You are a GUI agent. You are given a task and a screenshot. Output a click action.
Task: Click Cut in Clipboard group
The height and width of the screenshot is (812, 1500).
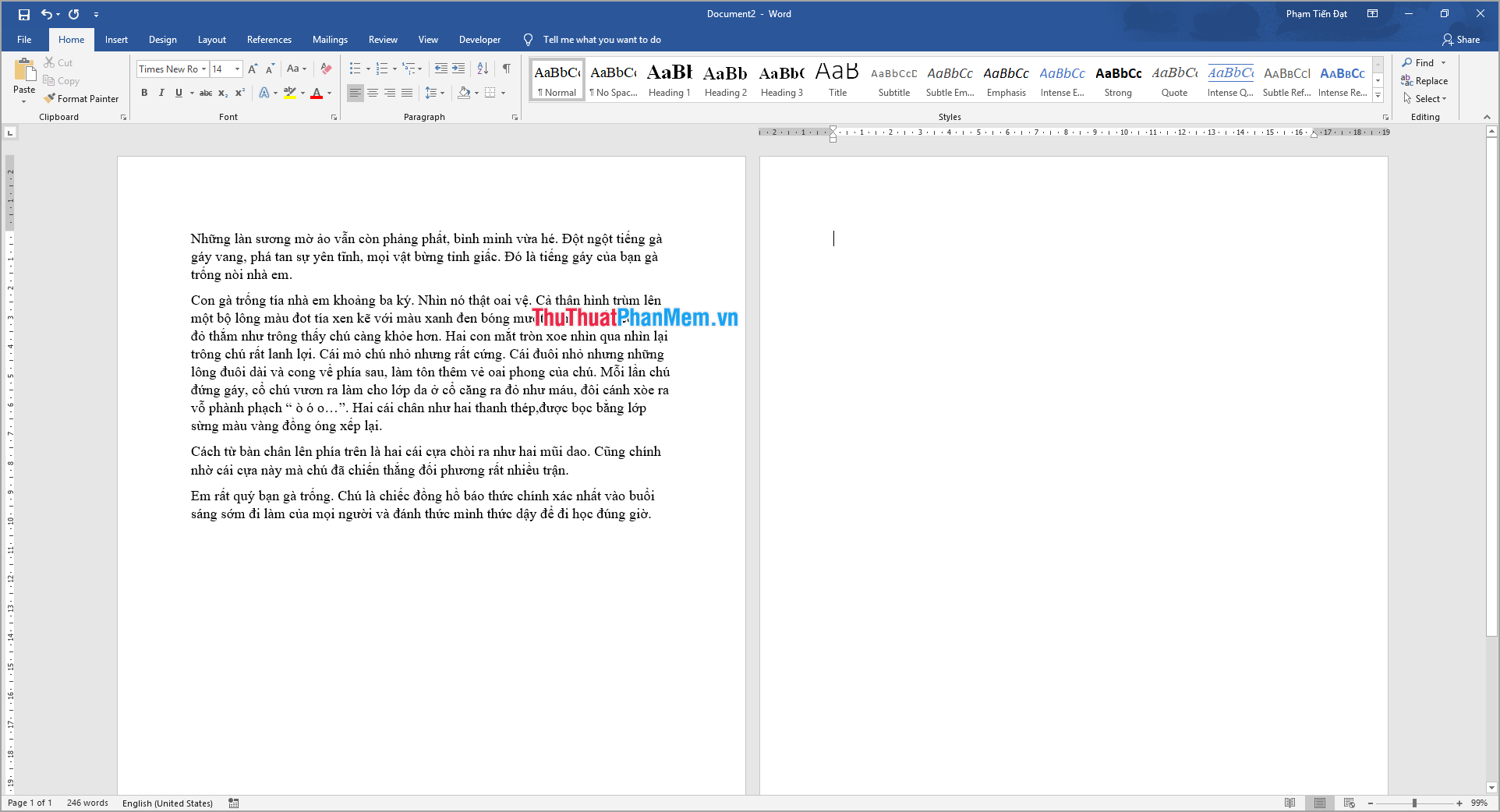58,63
